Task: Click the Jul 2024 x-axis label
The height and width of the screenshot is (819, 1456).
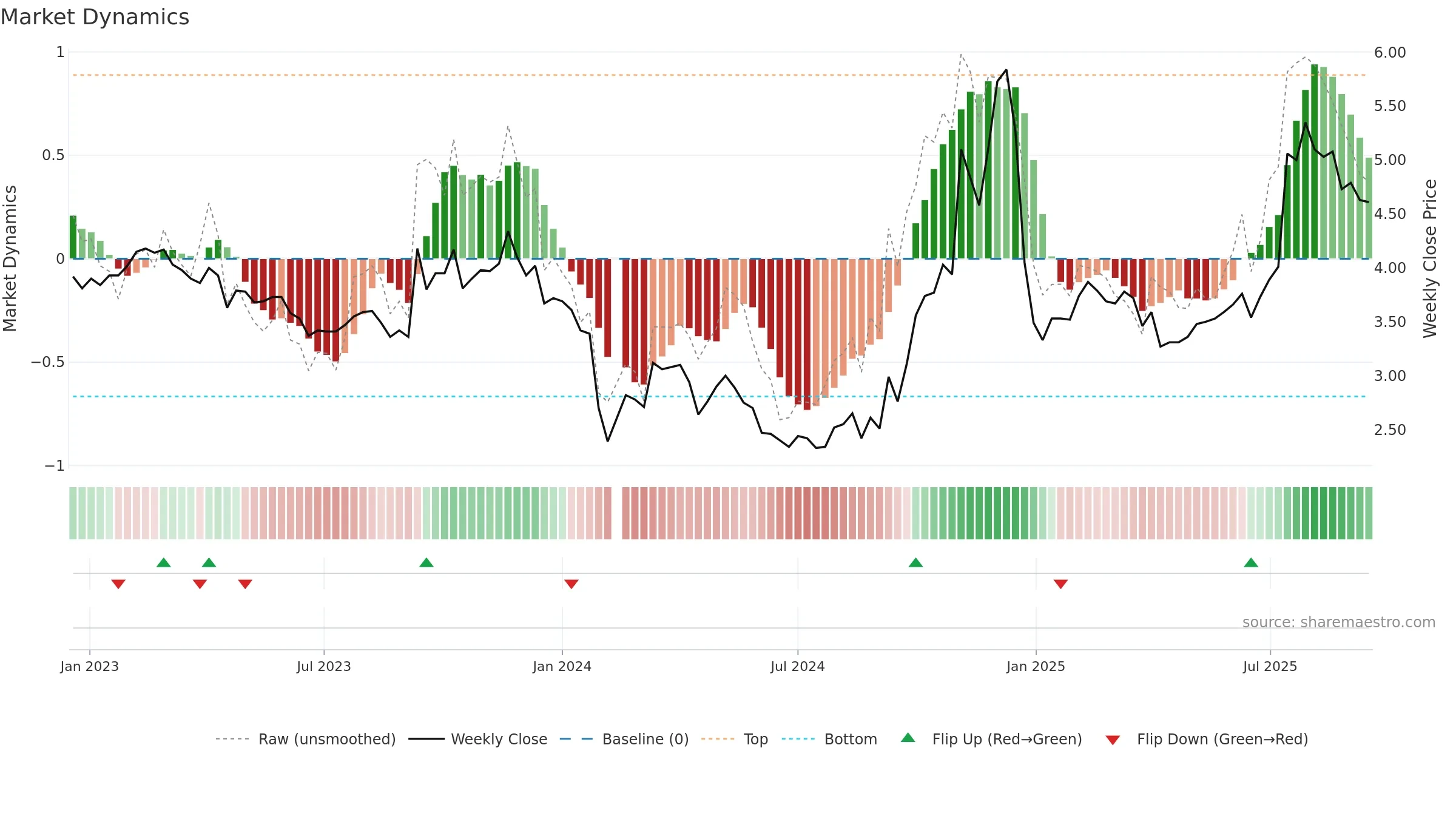Action: 798,666
